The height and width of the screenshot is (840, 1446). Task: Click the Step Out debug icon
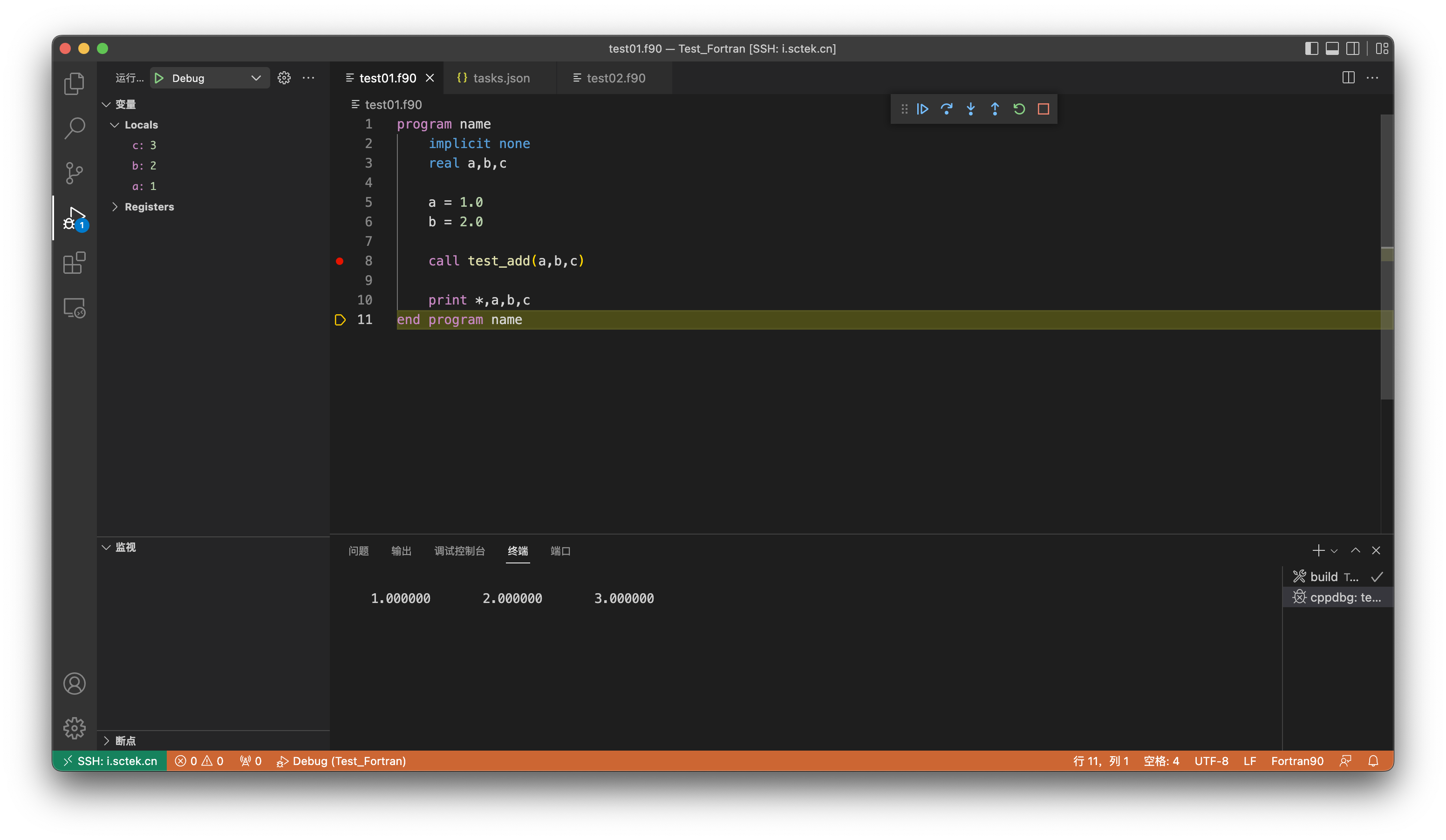pos(994,109)
